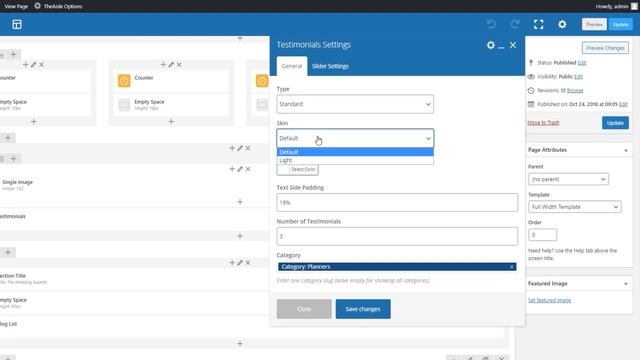Click X icon directly above Section Title element
640x360 pixels.
tap(248, 262)
